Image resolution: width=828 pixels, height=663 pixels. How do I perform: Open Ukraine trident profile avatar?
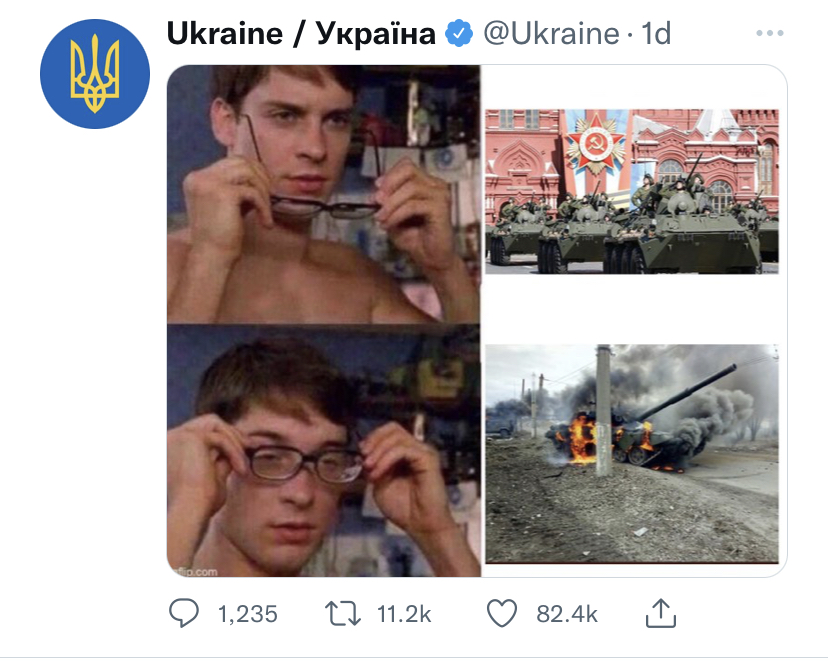click(x=95, y=74)
